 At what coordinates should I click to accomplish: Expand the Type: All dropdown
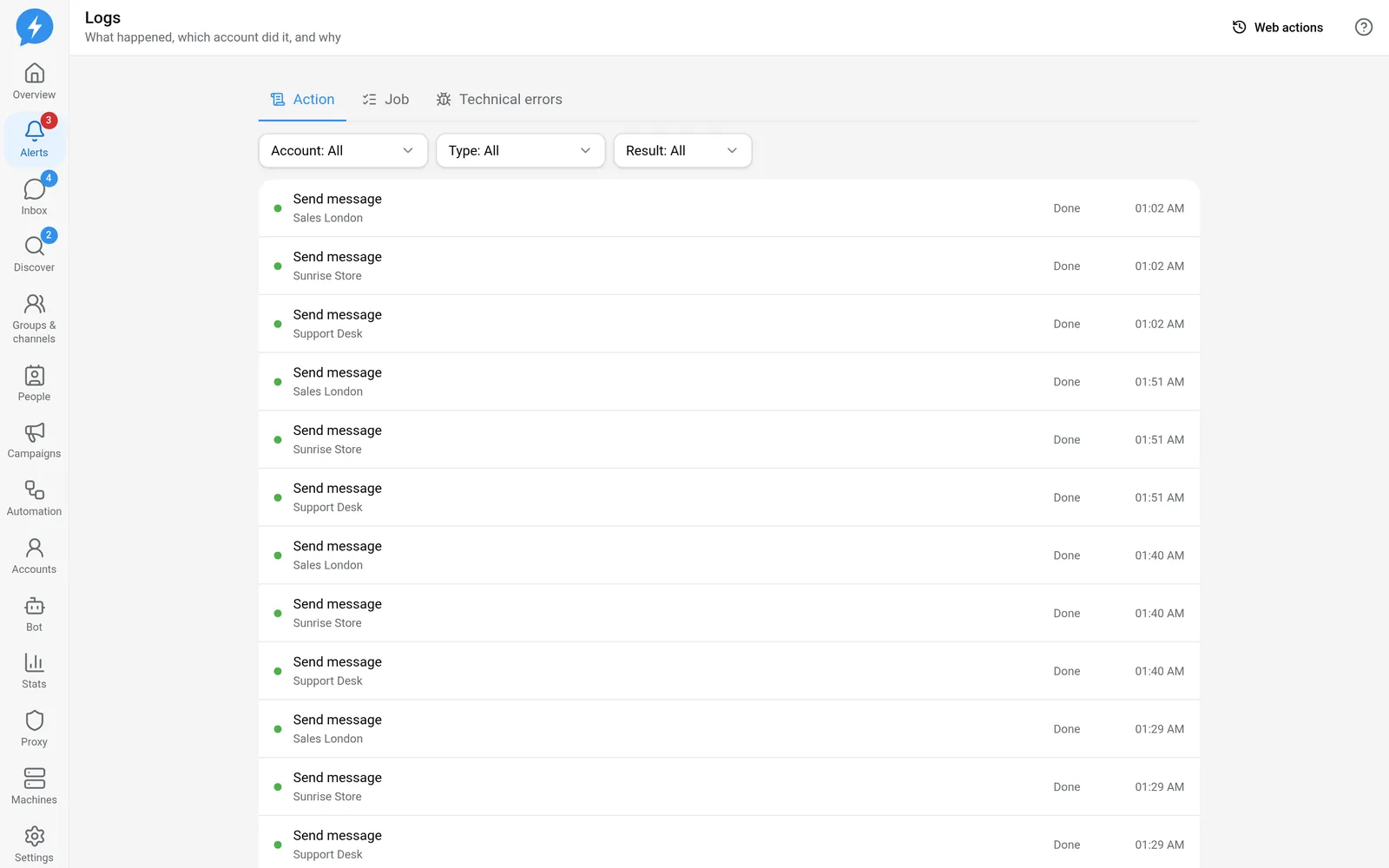pyautogui.click(x=520, y=151)
